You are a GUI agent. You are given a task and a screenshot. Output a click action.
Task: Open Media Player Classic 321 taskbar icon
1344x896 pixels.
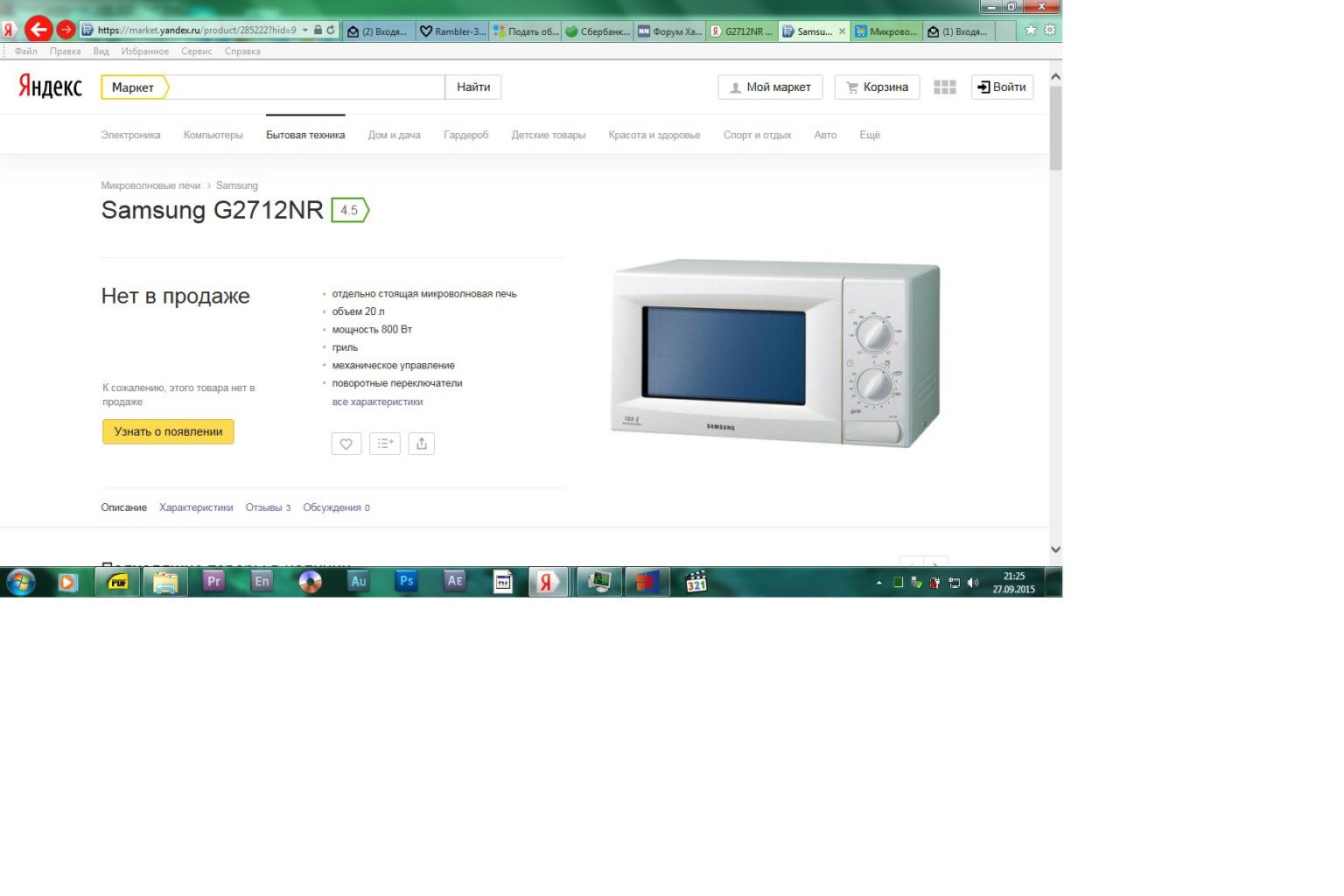pos(696,582)
